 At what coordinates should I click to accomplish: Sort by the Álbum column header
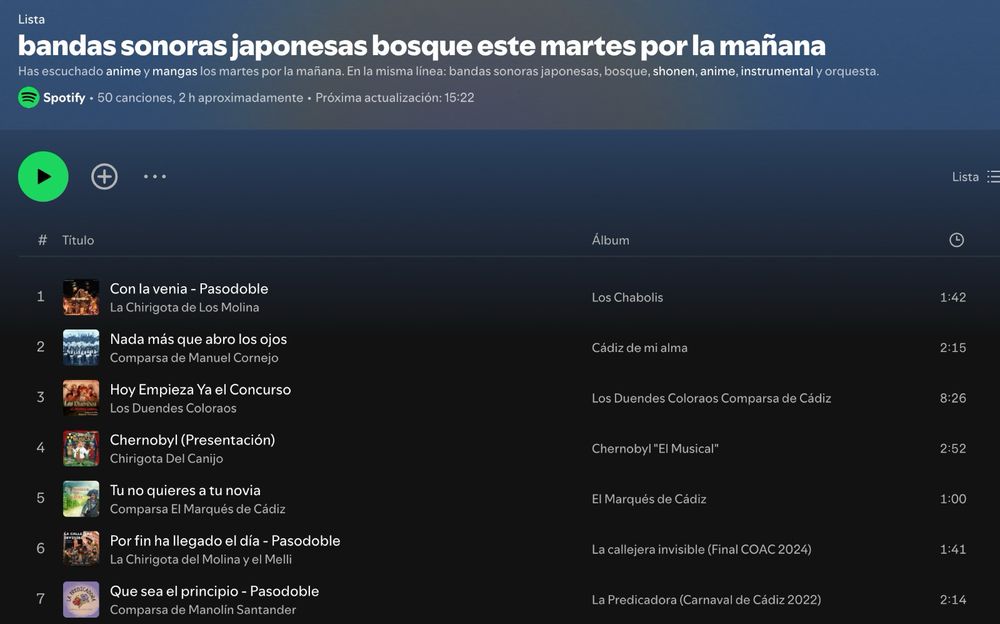[610, 240]
